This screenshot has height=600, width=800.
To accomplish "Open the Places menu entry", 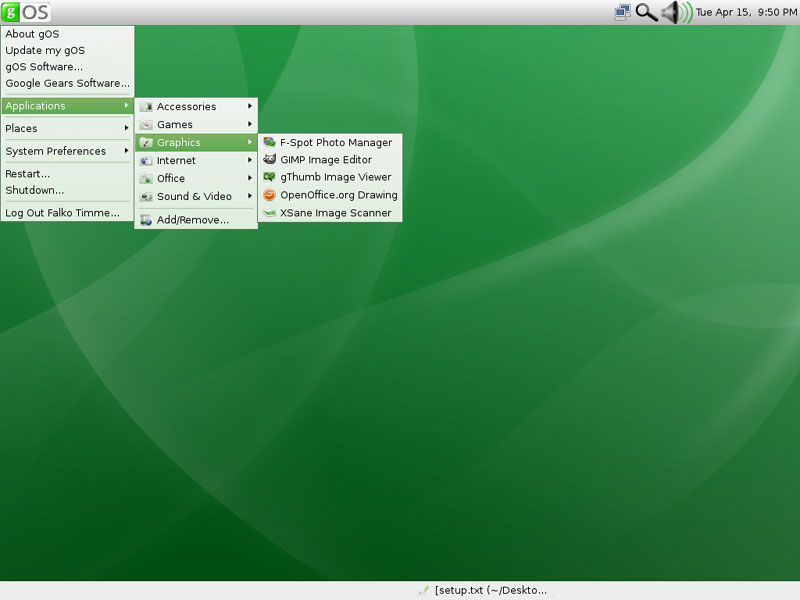I will pyautogui.click(x=67, y=128).
